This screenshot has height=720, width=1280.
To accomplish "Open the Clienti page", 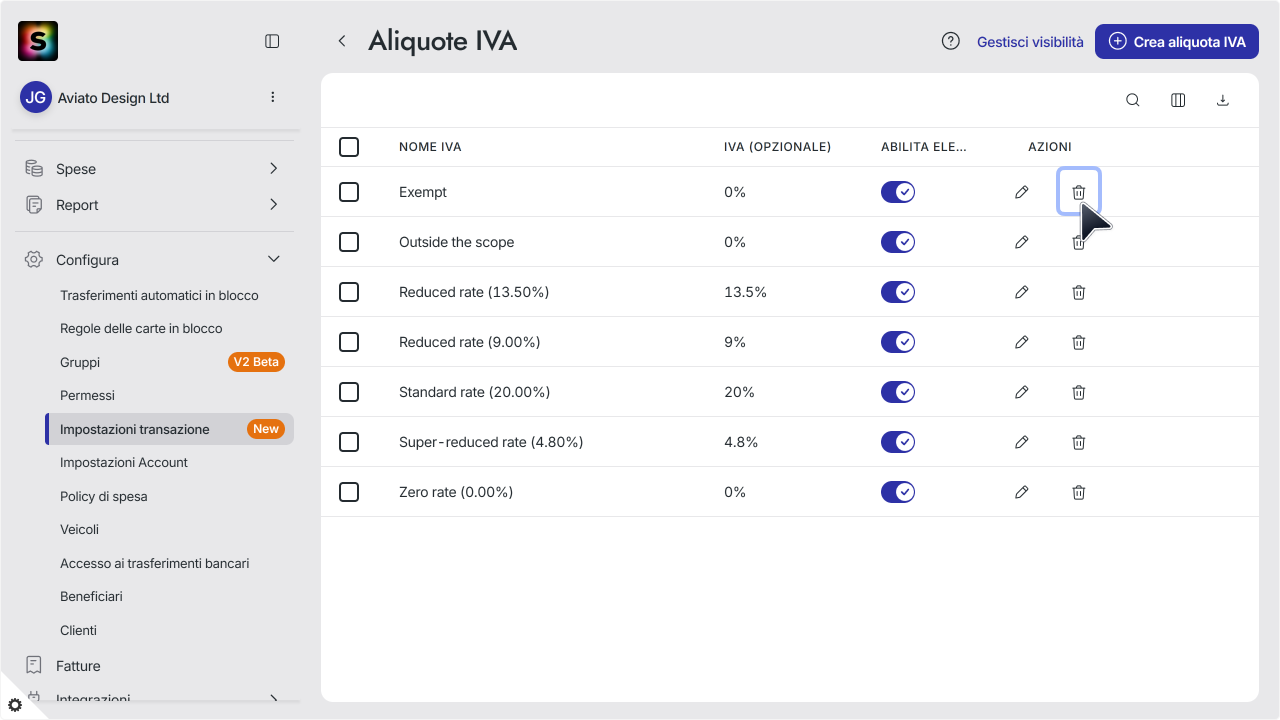I will [78, 630].
